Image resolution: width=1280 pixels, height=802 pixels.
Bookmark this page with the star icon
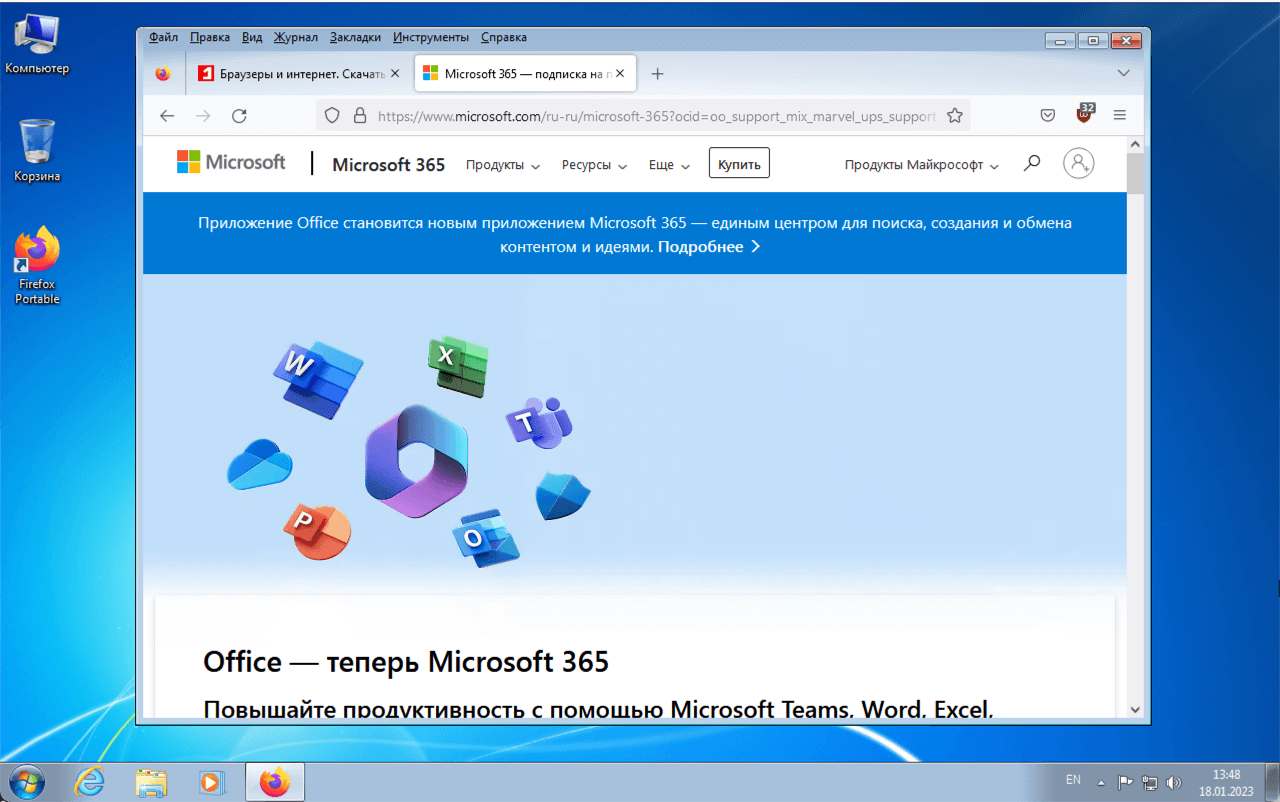(954, 116)
